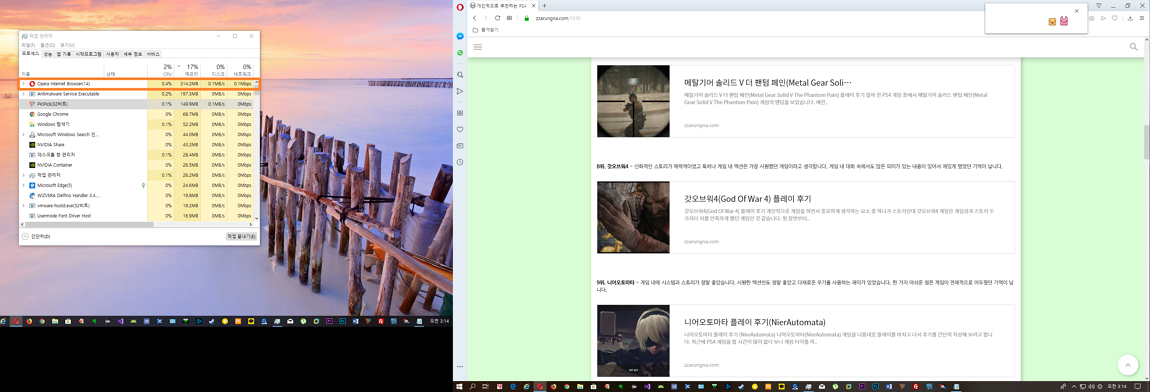1150x392 pixels.
Task: Switch to the 앱 기록 tab in Task Manager
Action: 64,54
